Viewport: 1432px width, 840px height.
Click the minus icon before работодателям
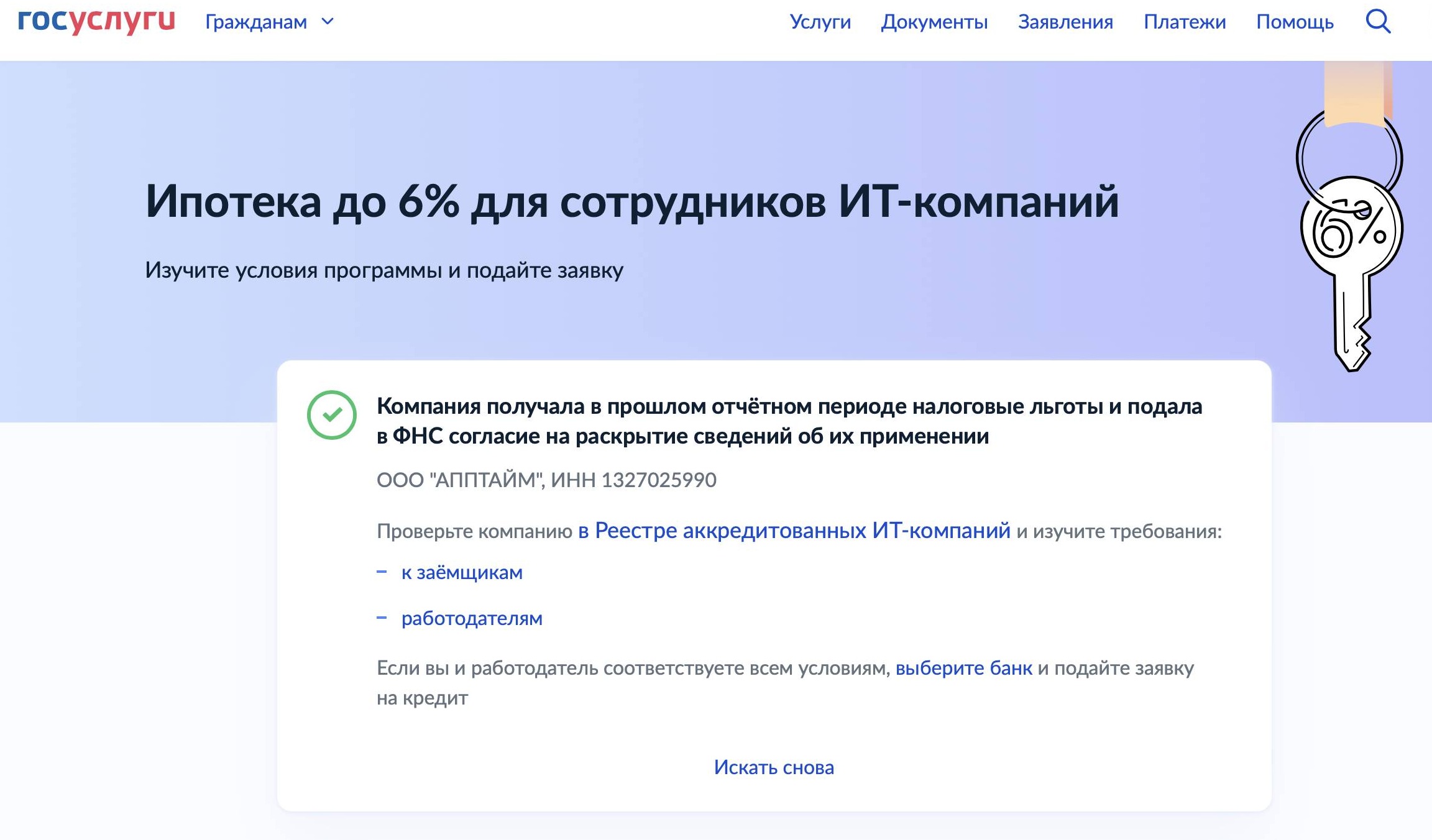coord(383,618)
